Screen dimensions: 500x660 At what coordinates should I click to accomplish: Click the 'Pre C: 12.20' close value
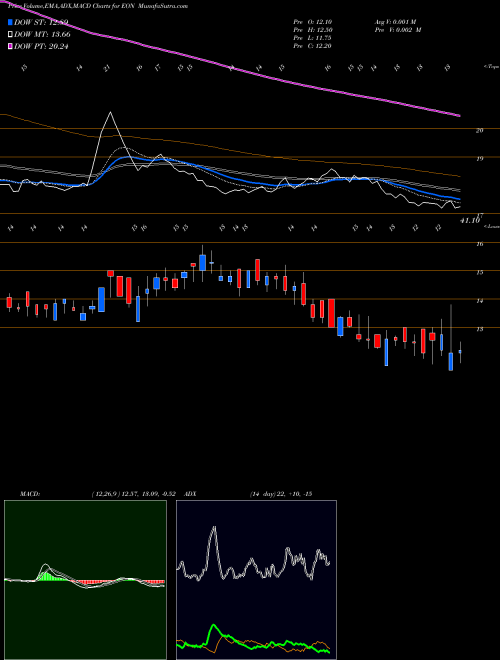click(312, 46)
